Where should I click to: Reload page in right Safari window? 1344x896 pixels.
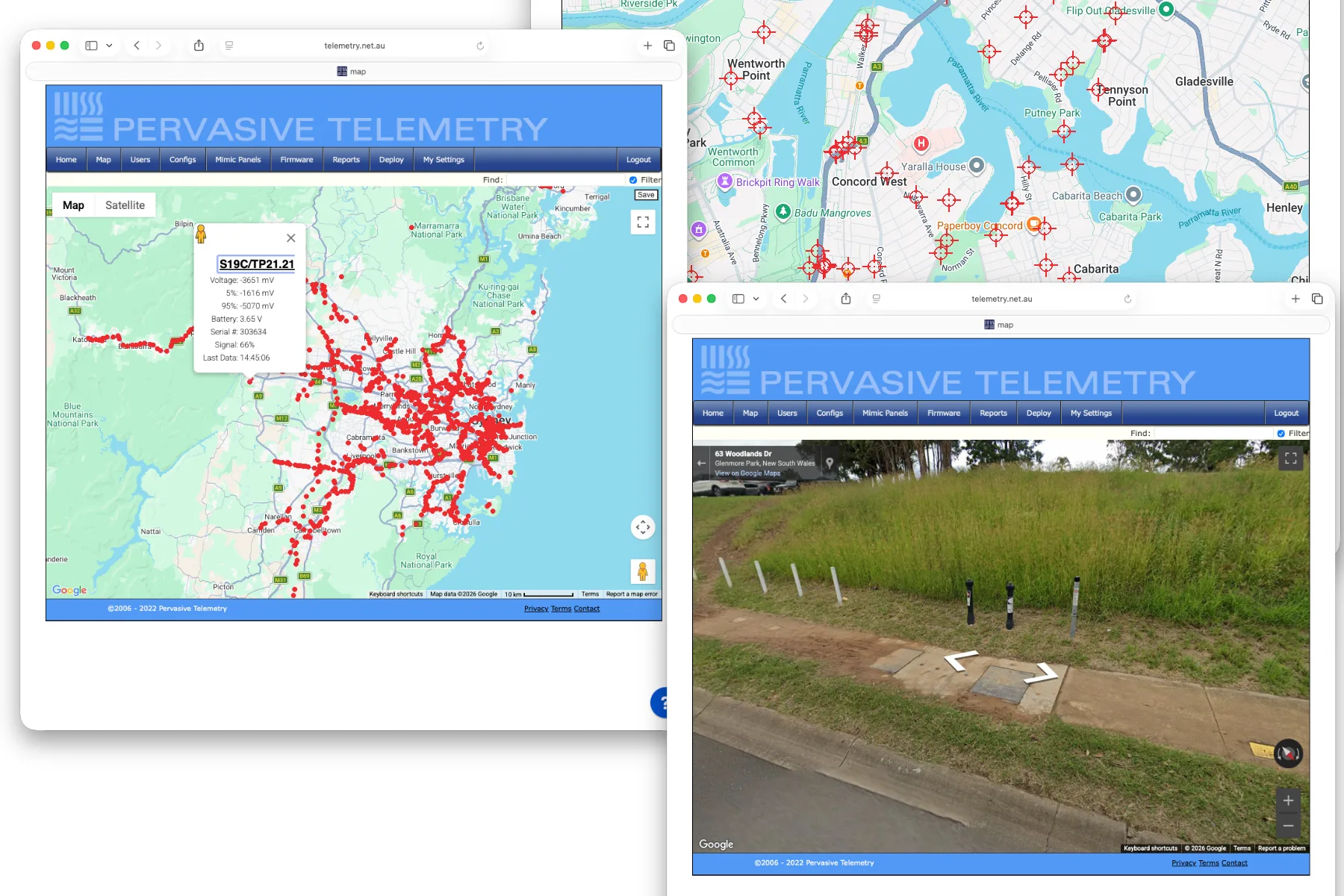pos(1127,299)
